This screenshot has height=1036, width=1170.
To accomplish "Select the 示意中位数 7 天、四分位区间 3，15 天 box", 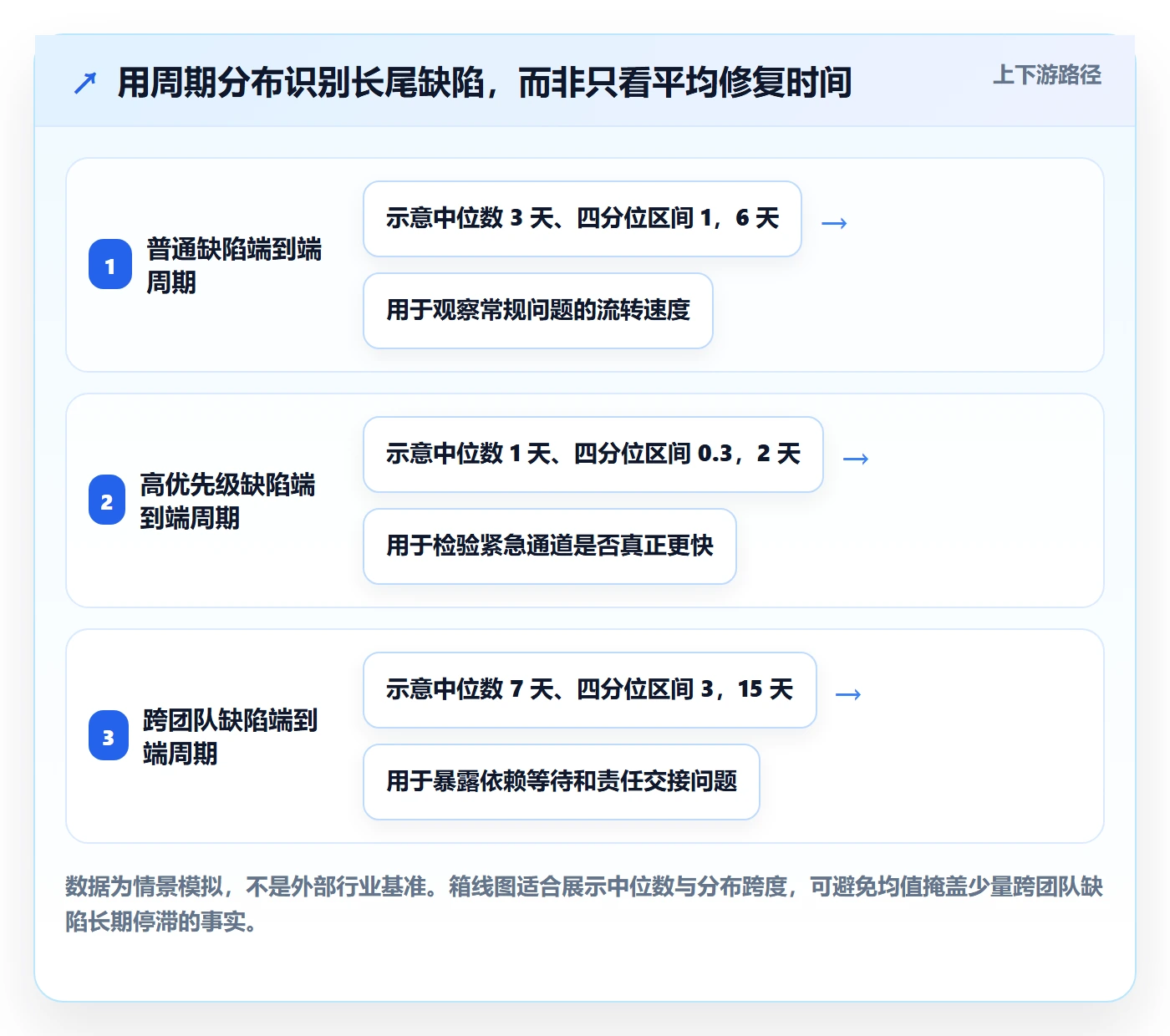I will click(590, 690).
